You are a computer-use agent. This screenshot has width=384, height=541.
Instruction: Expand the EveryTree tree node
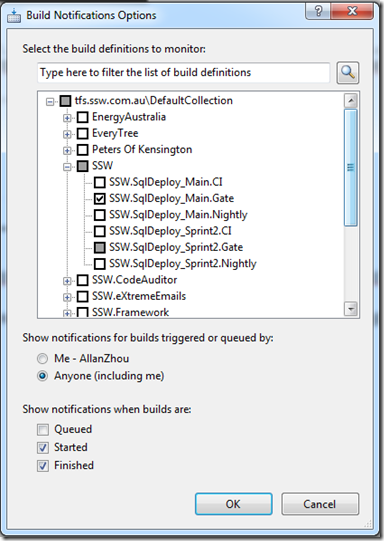pos(67,135)
